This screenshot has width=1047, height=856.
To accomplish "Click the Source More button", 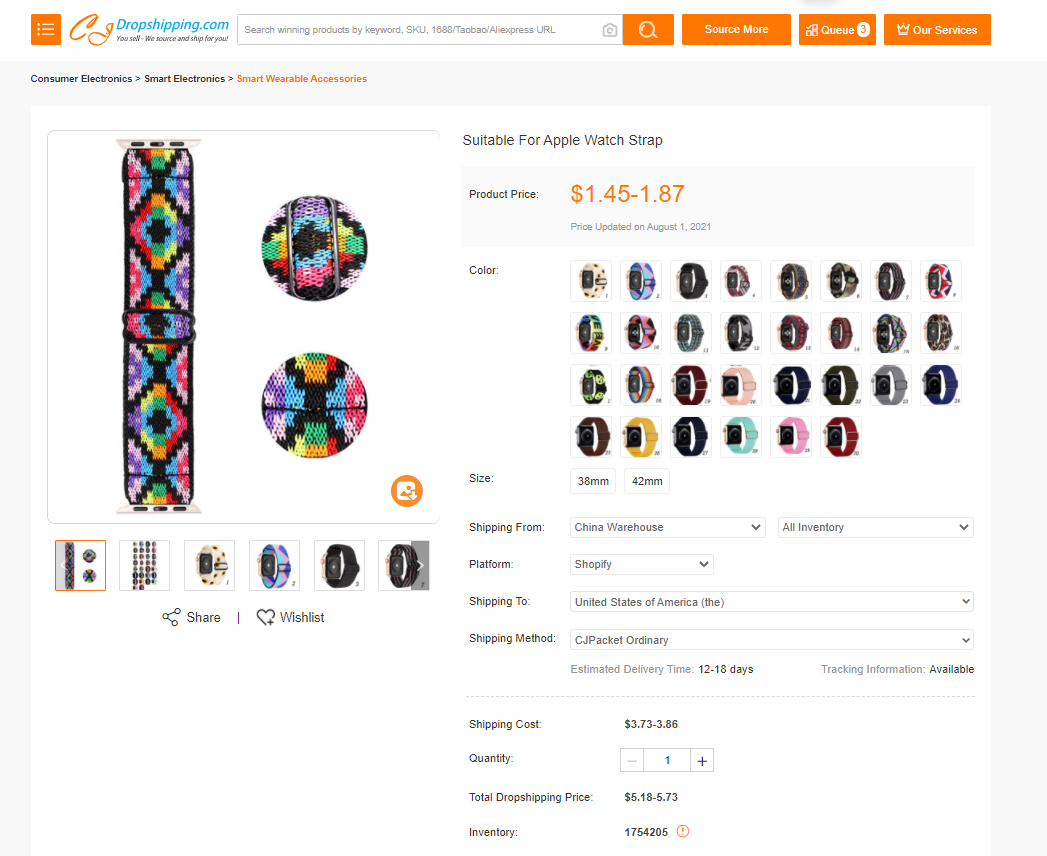I will pos(736,30).
